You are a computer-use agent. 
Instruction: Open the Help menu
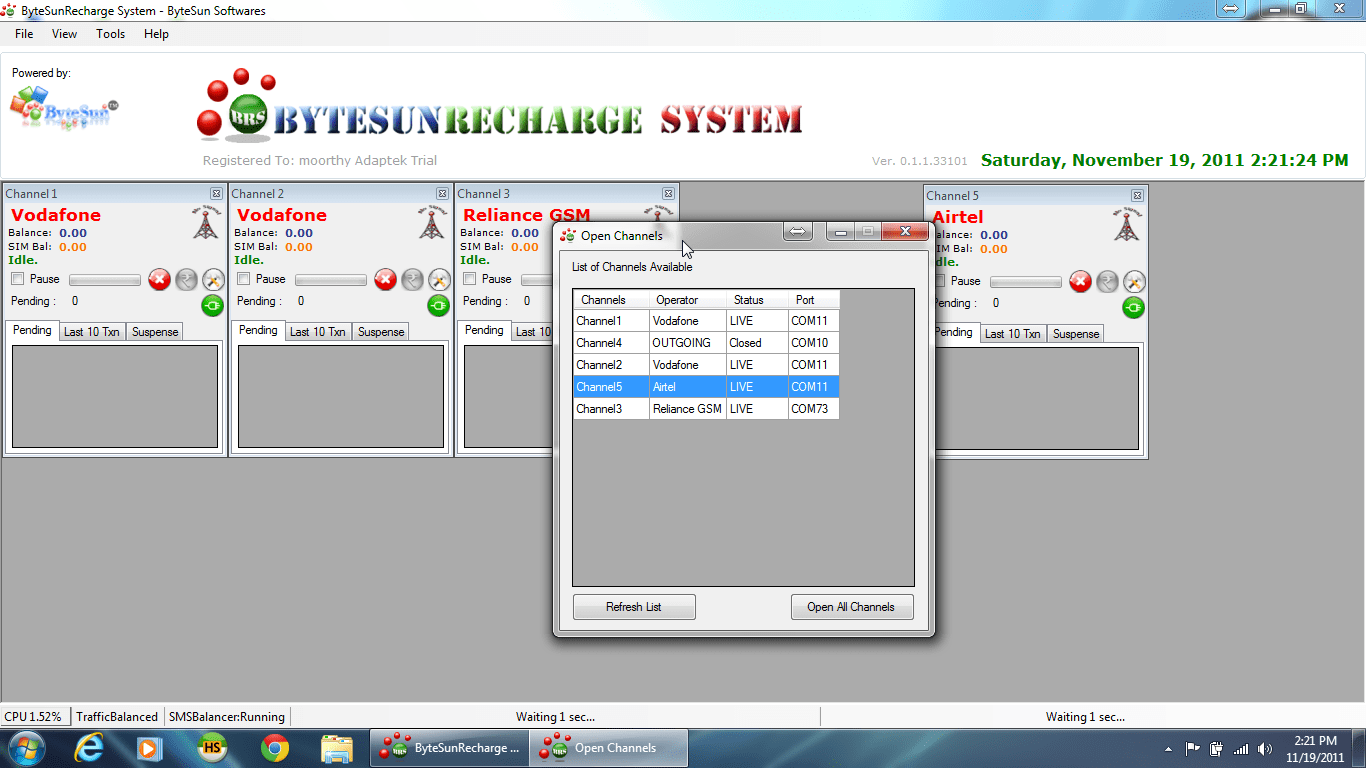(x=156, y=34)
